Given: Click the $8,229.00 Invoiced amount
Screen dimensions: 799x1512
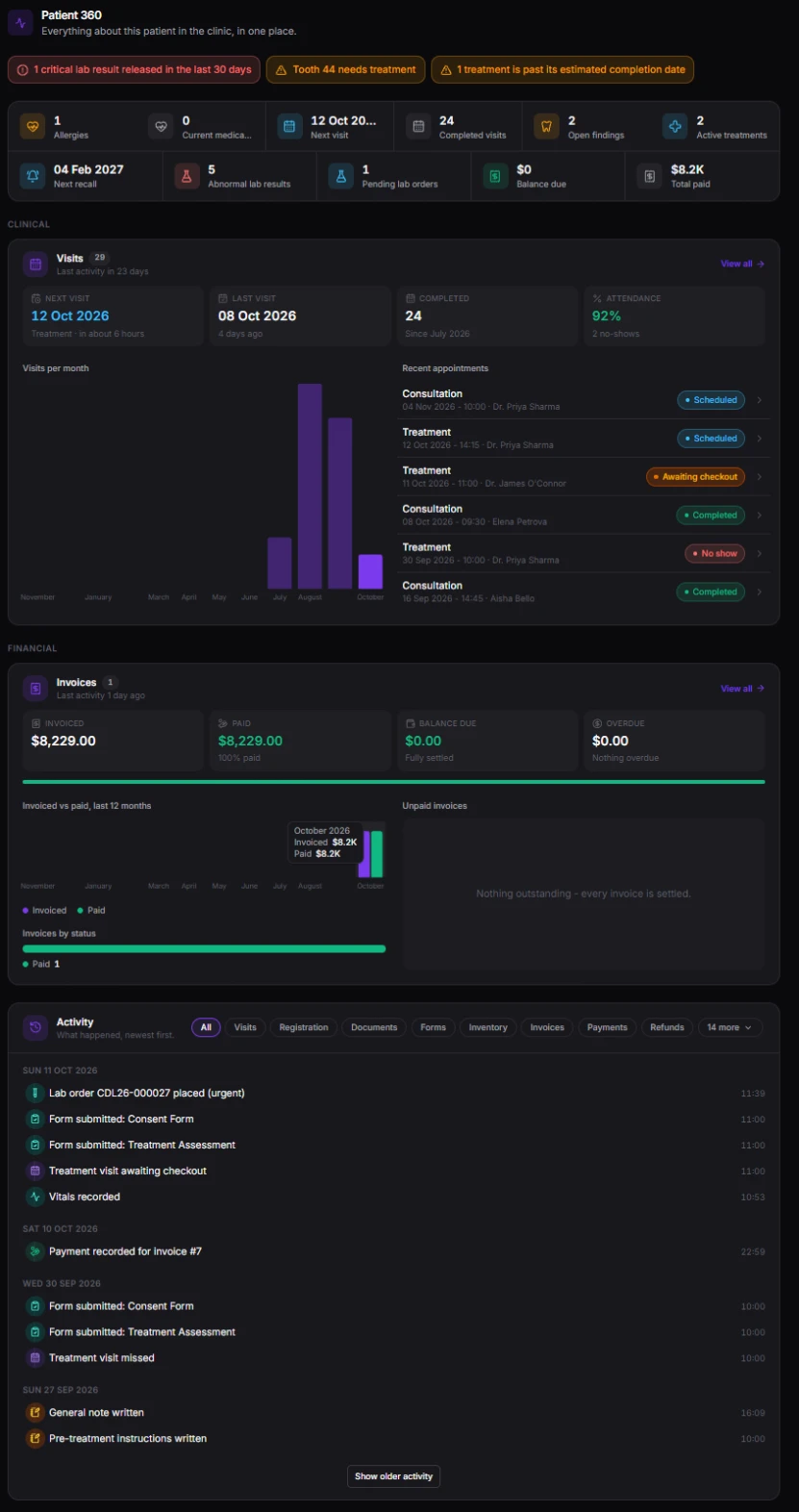Looking at the screenshot, I should tap(63, 742).
